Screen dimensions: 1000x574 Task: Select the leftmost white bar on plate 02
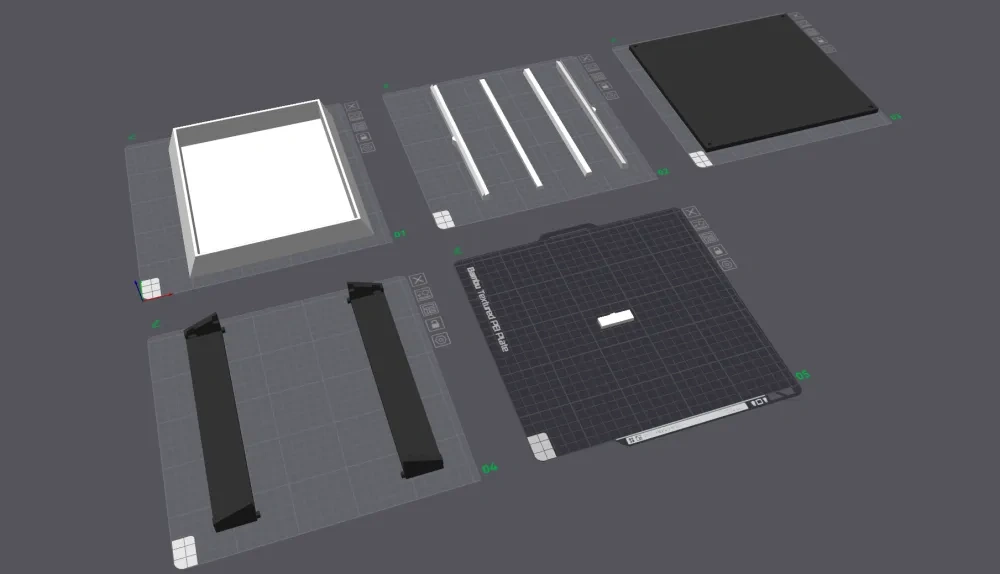pos(458,140)
